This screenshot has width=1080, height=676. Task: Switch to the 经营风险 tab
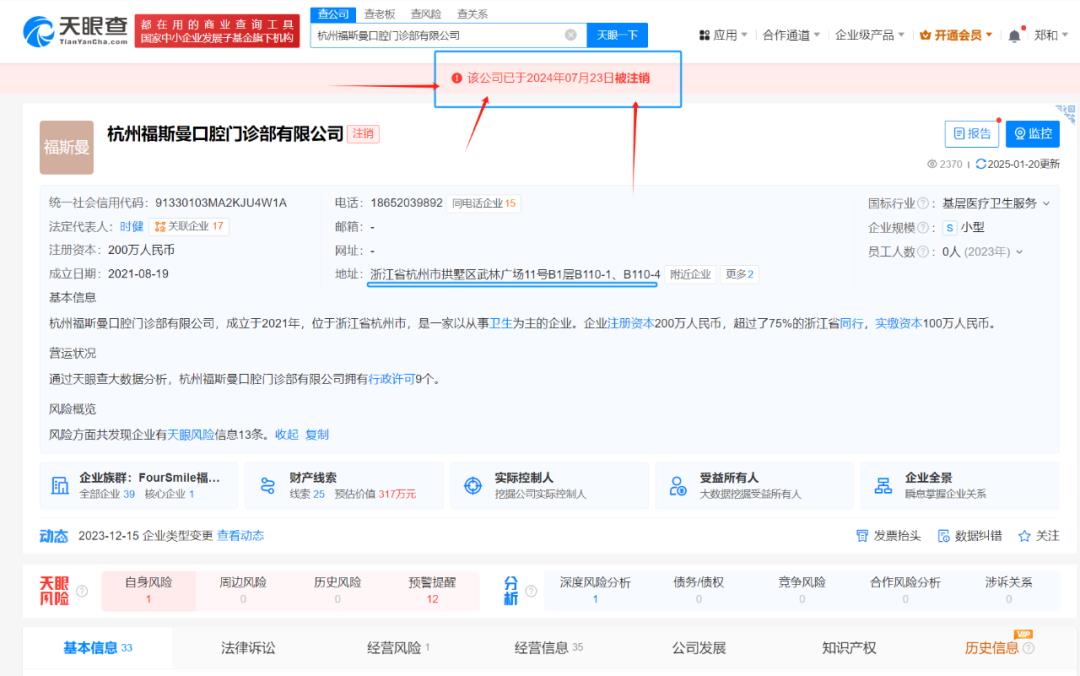click(398, 648)
